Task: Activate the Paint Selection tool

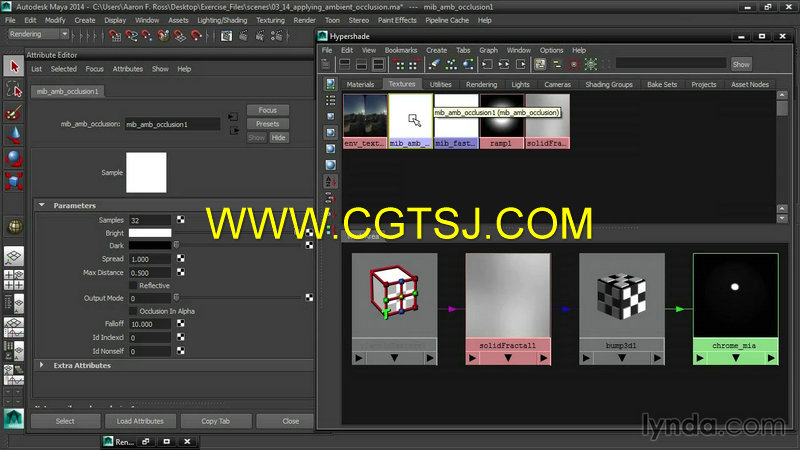Action: point(14,112)
